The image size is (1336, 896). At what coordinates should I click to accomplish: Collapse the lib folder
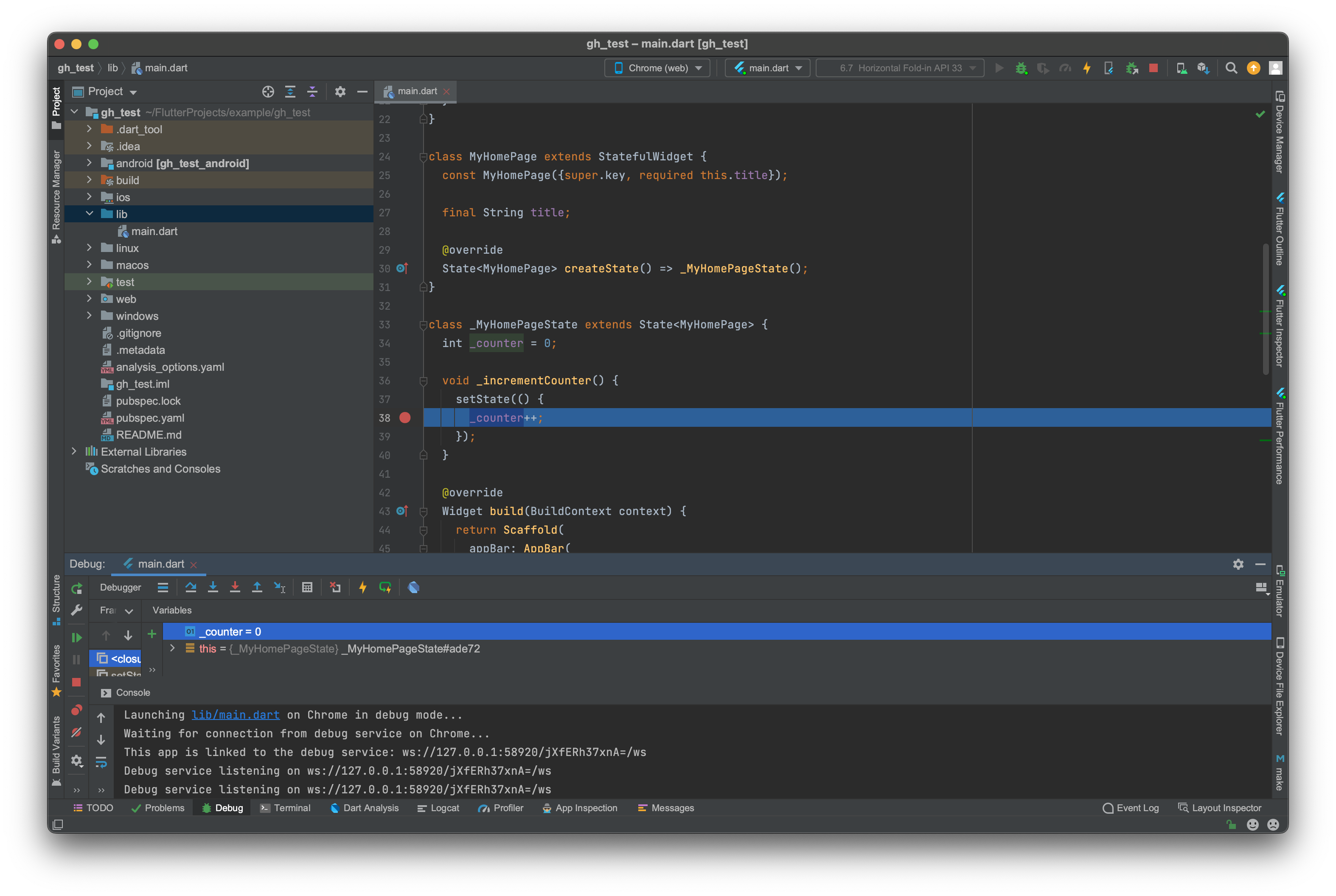(x=89, y=214)
